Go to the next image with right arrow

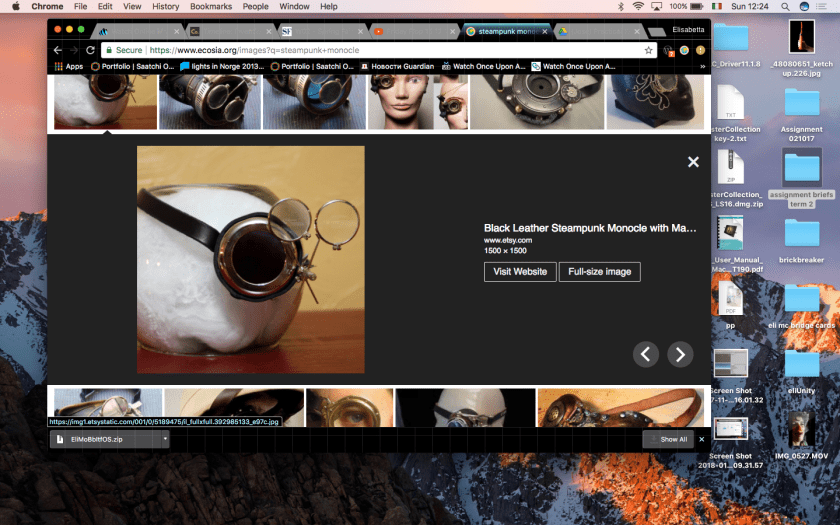[680, 354]
